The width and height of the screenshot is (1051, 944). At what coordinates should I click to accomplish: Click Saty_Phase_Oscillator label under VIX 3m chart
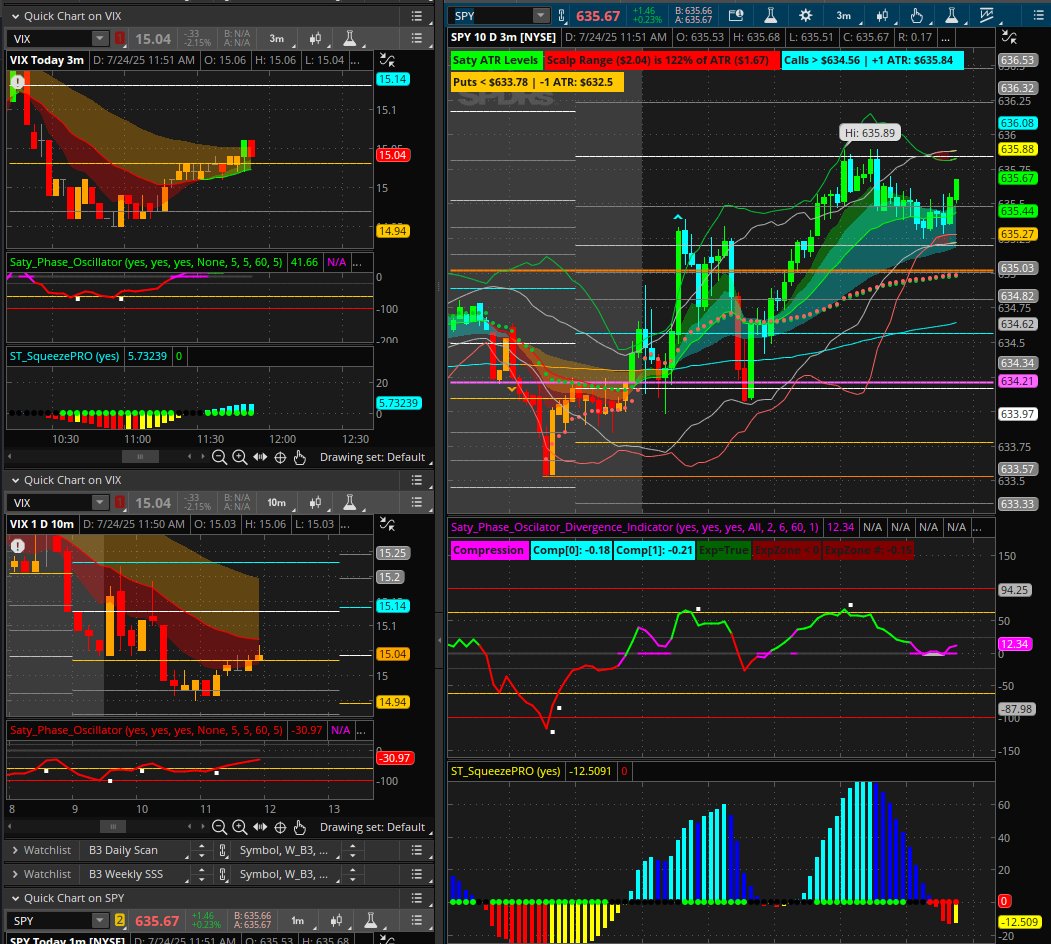pyautogui.click(x=146, y=262)
